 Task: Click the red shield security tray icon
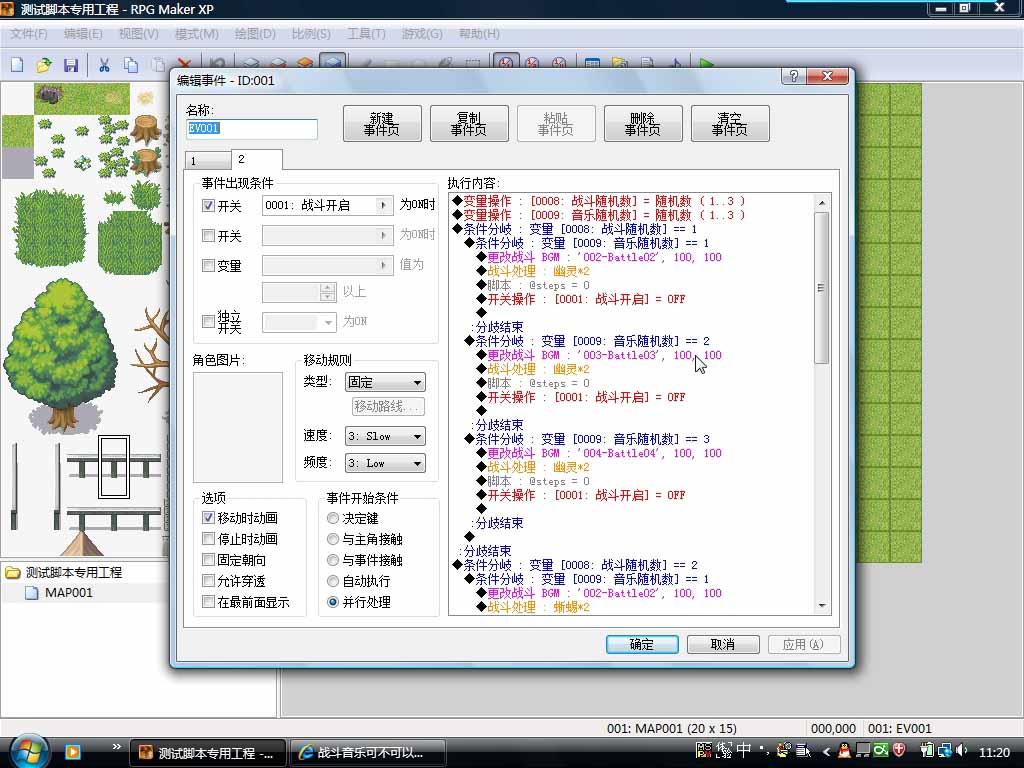coord(899,751)
